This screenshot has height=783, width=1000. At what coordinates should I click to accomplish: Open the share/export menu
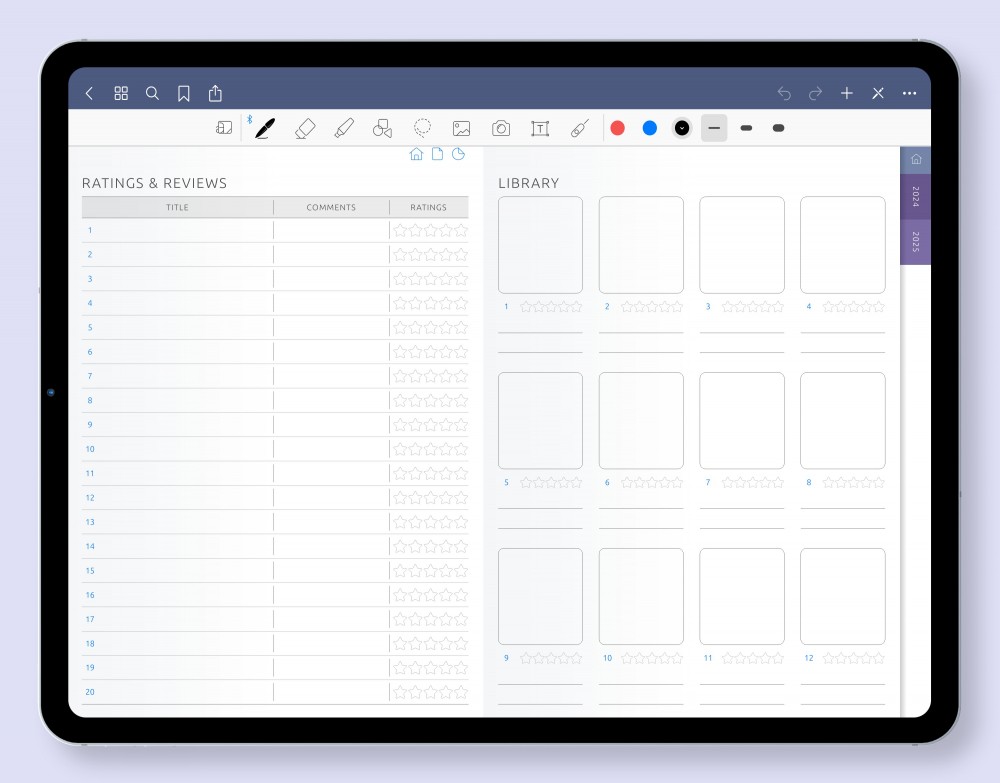point(215,93)
